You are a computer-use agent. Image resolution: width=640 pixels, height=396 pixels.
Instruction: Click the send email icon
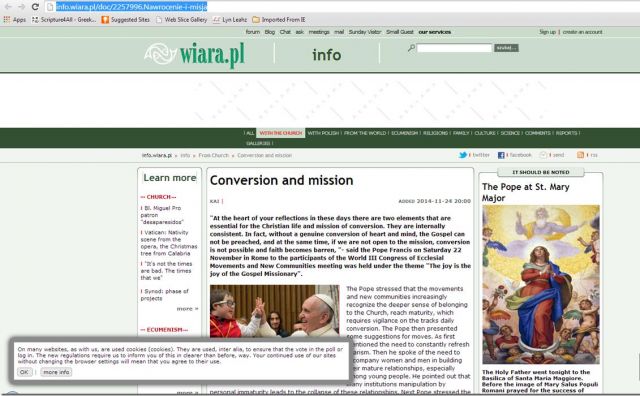(543, 155)
